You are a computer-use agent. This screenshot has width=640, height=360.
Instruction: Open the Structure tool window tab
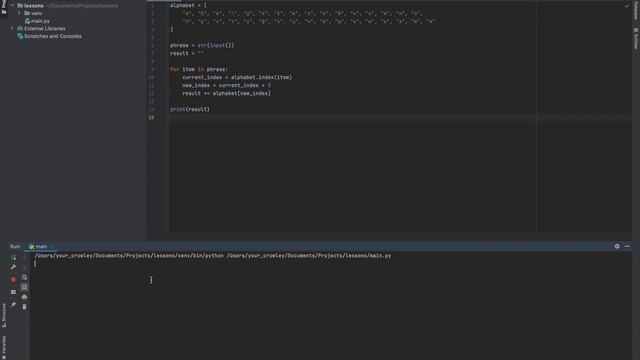4,315
